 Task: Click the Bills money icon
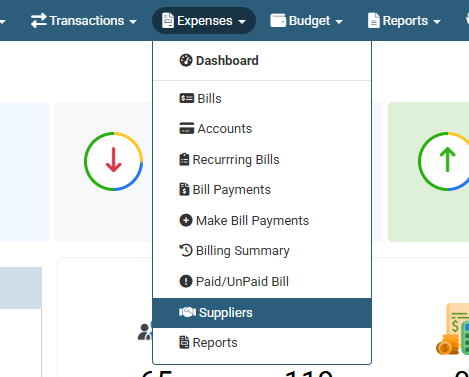tap(187, 98)
